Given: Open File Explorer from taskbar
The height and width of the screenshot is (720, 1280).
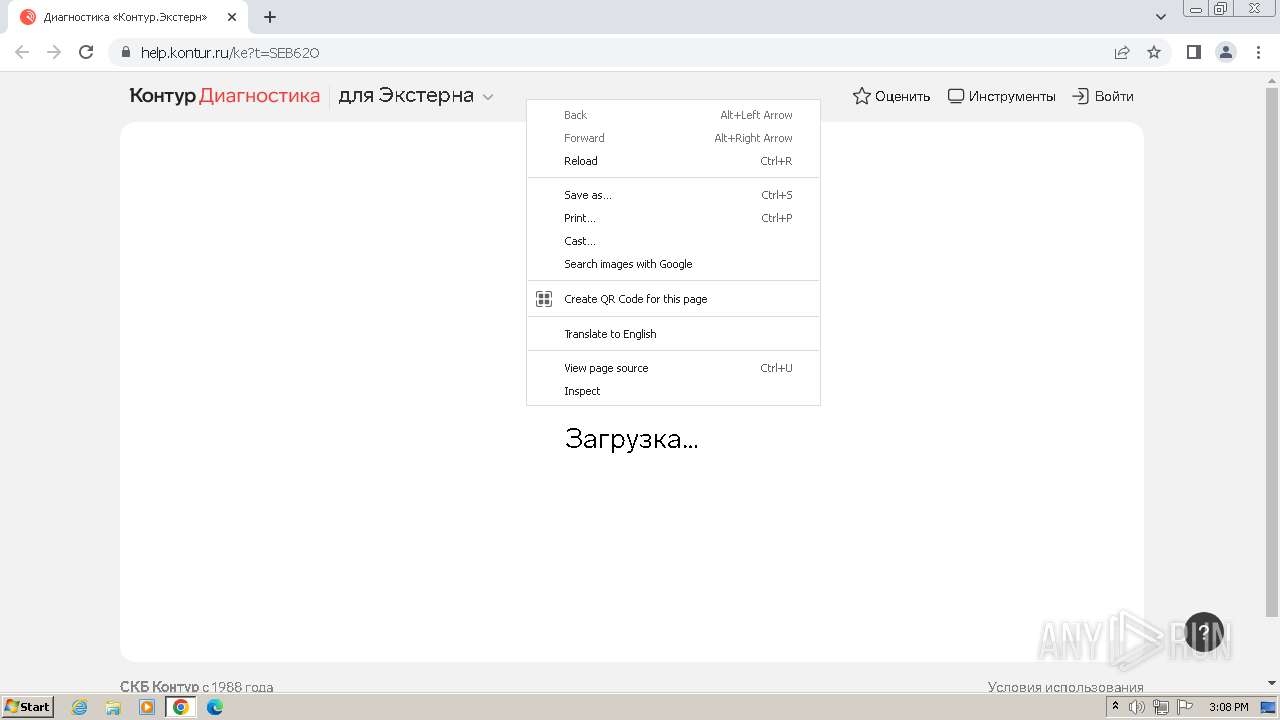Looking at the screenshot, I should (113, 707).
